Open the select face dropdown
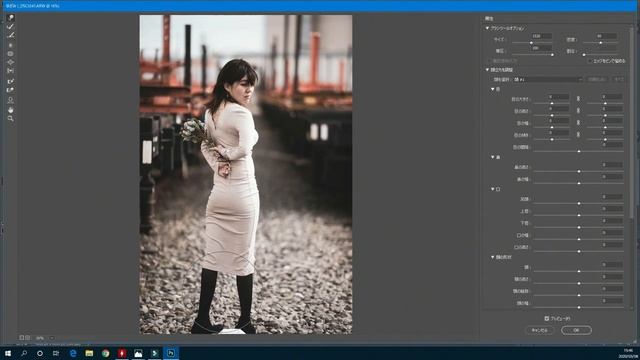This screenshot has width=640, height=360. 548,80
